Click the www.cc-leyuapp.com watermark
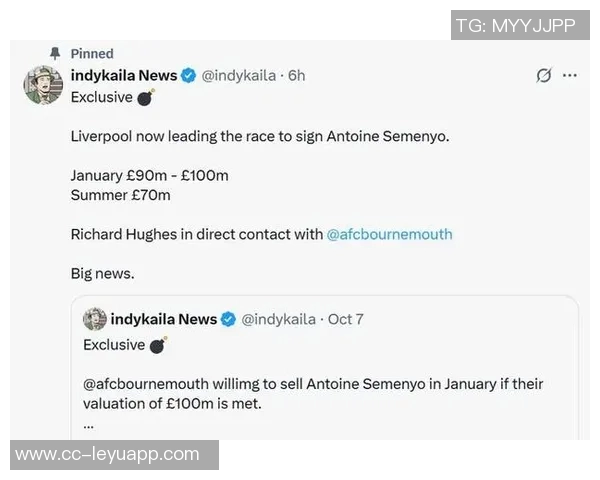 [108, 454]
